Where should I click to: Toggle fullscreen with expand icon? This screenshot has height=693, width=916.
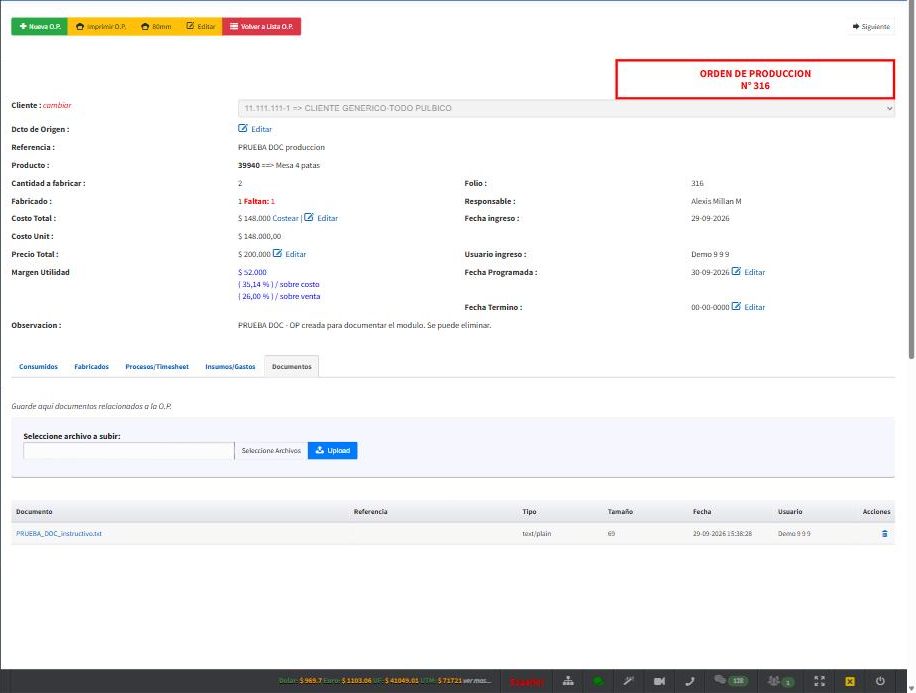820,681
